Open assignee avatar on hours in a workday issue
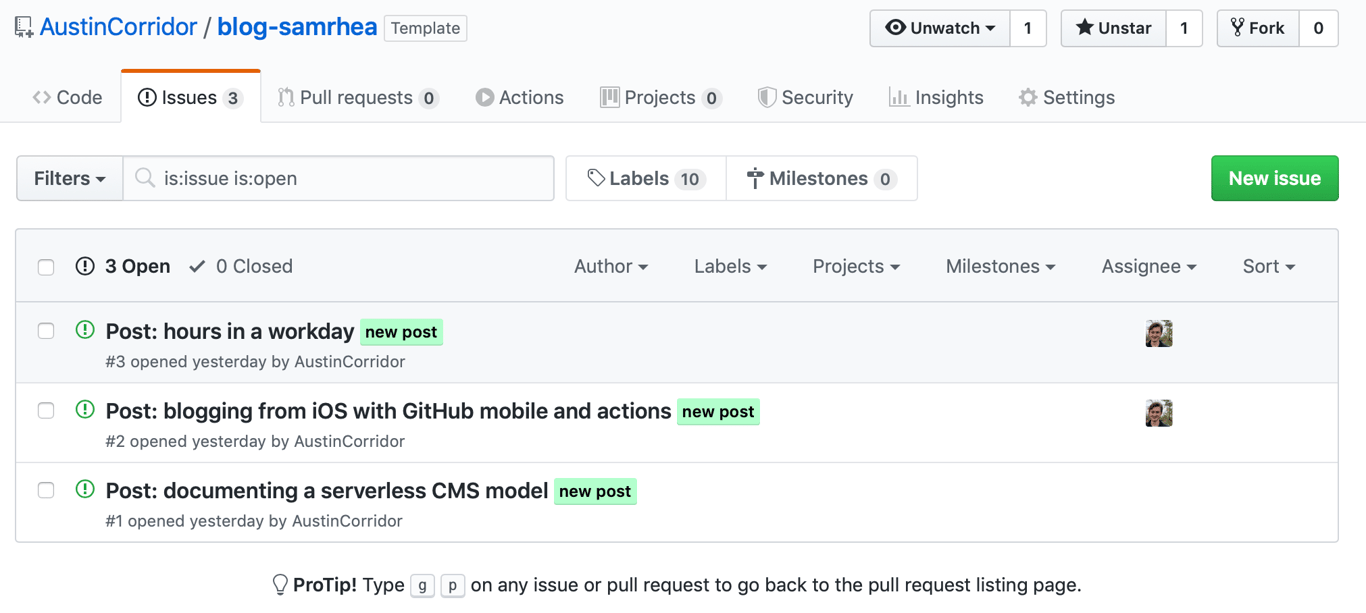 click(1159, 333)
